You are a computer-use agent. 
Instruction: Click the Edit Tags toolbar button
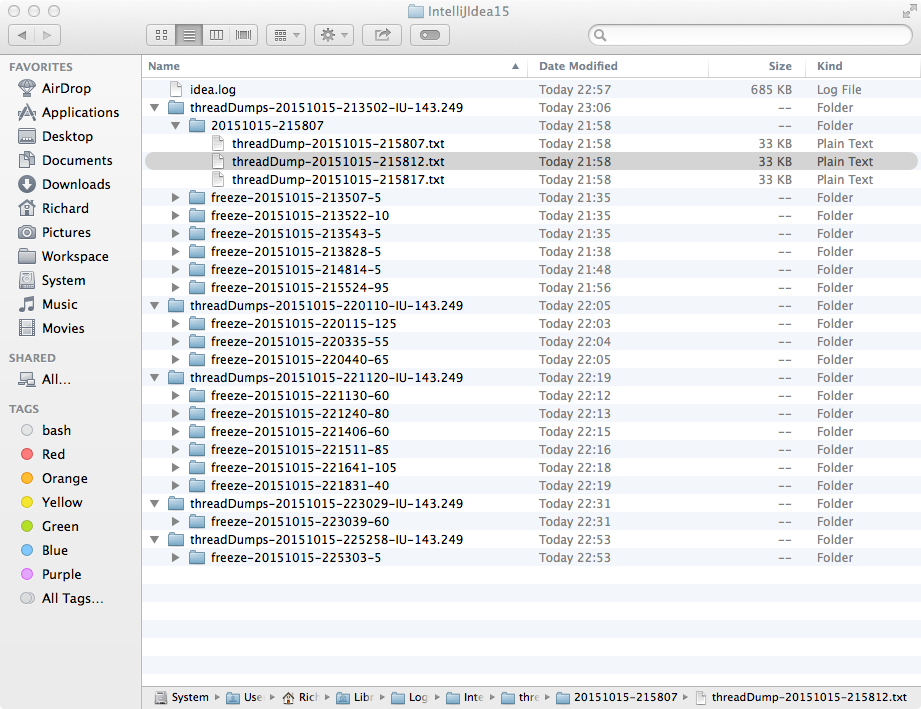pos(430,35)
